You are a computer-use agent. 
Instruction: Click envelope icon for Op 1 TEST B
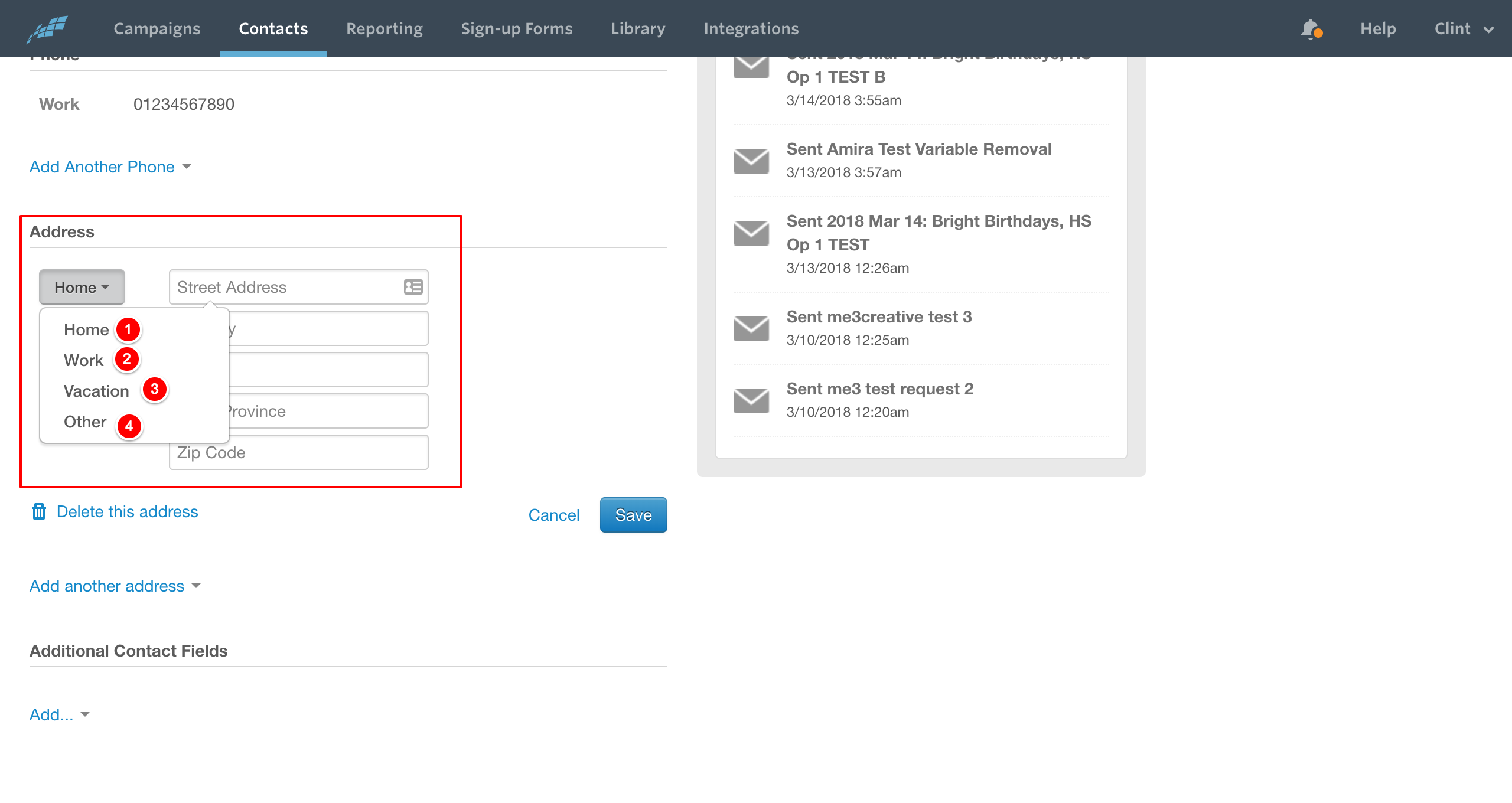click(x=751, y=67)
